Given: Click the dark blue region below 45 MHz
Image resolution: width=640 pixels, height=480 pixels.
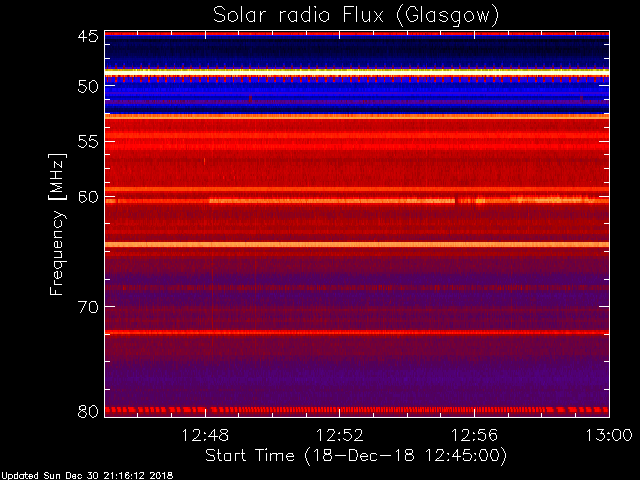Looking at the screenshot, I should (357, 51).
